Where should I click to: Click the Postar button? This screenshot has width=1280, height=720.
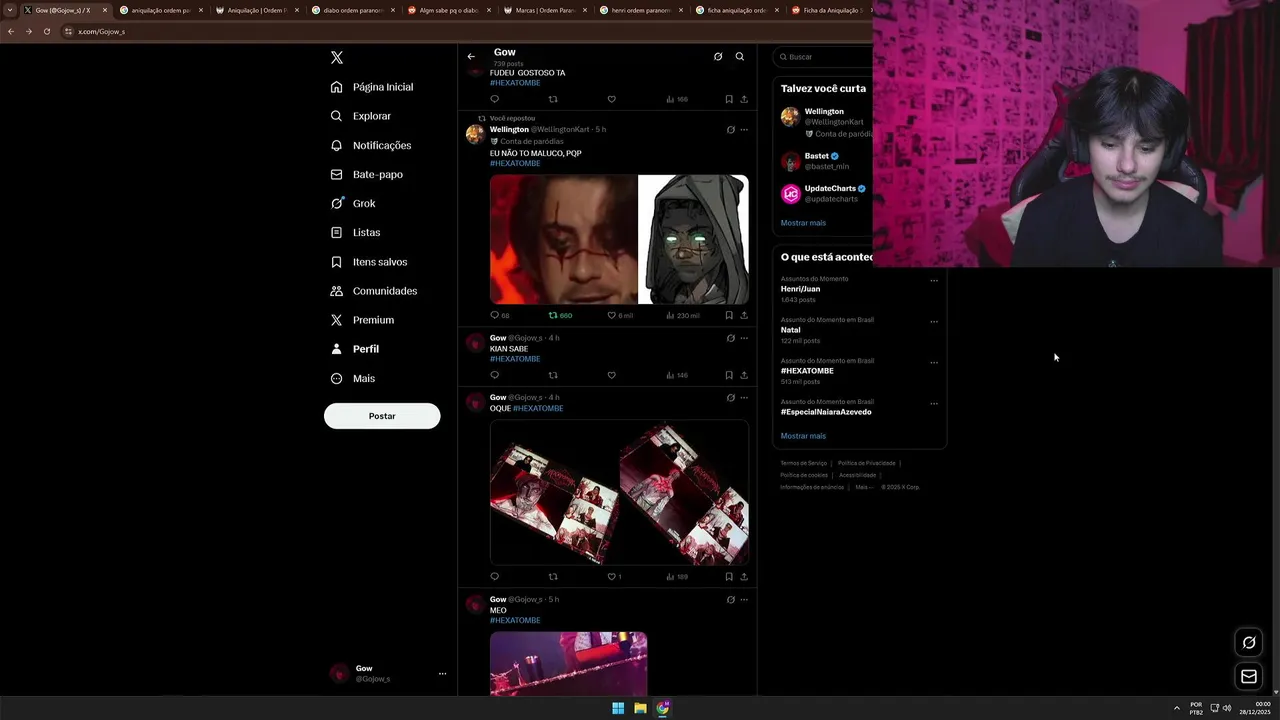[x=382, y=416]
